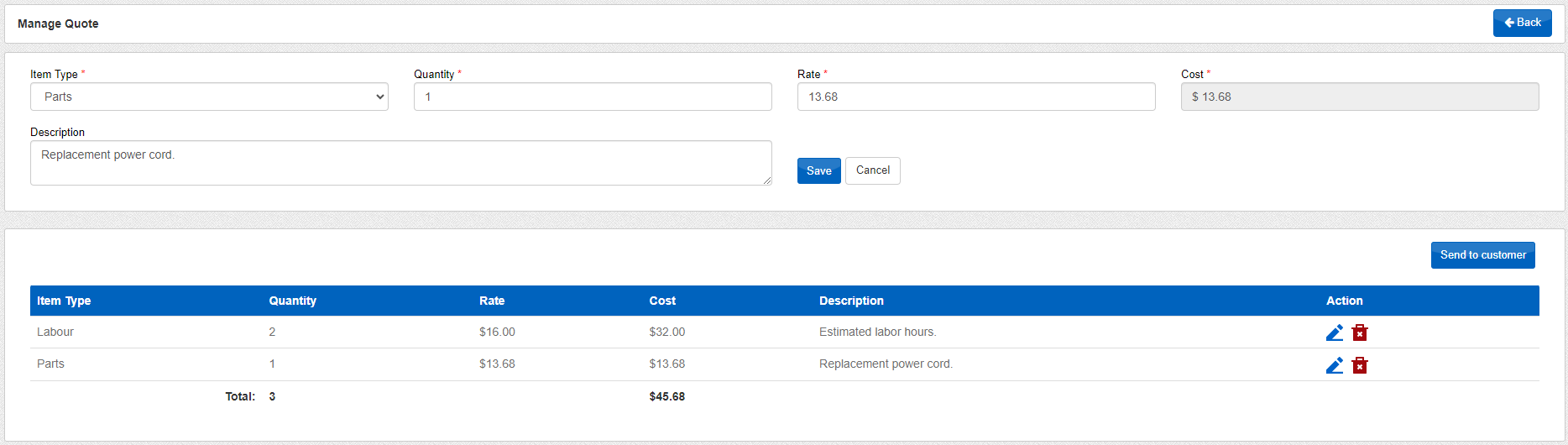1568x445 pixels.
Task: Grab the Description textarea resize handle
Action: (x=767, y=181)
